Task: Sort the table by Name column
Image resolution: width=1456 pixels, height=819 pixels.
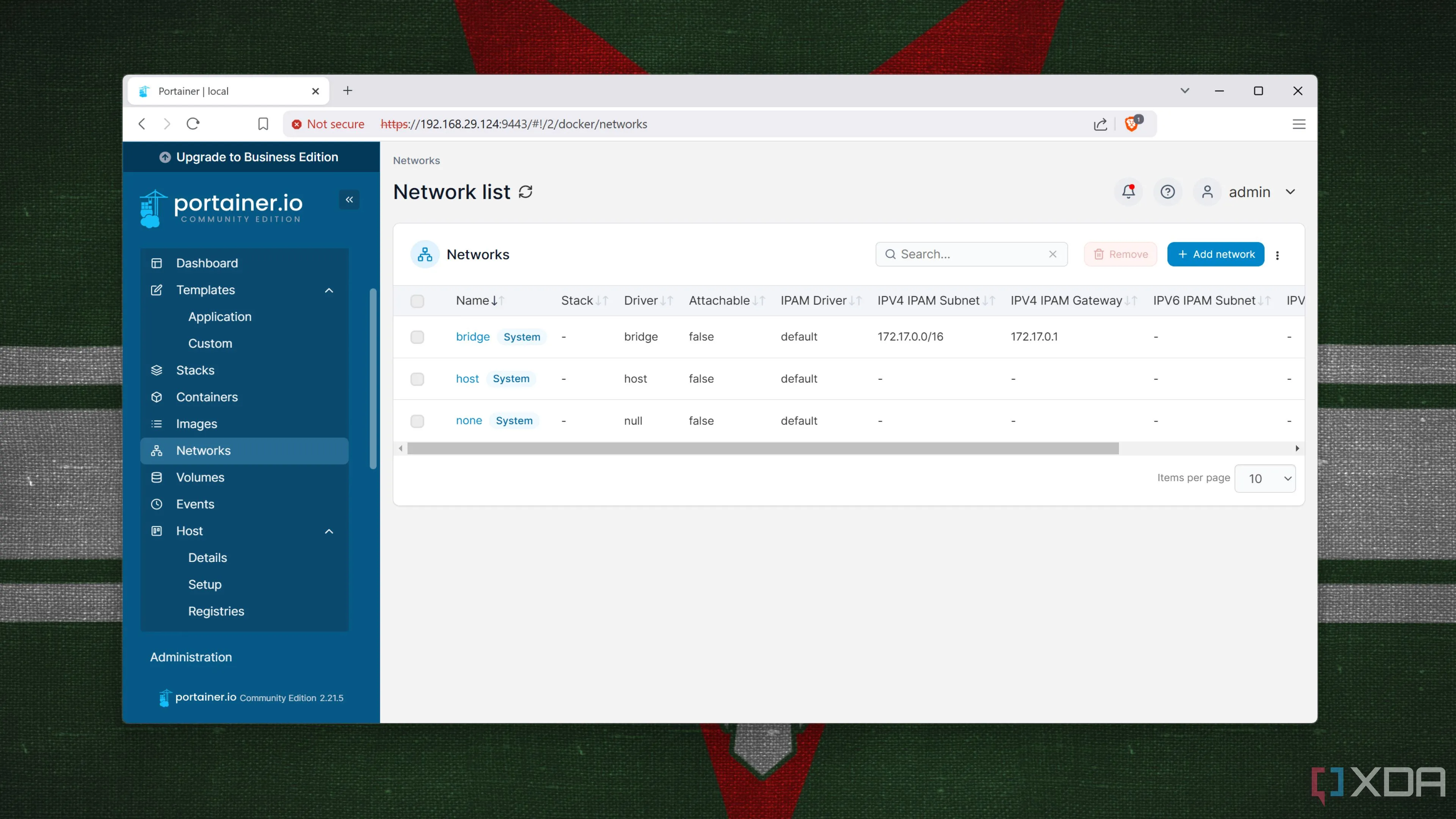Action: click(x=480, y=301)
